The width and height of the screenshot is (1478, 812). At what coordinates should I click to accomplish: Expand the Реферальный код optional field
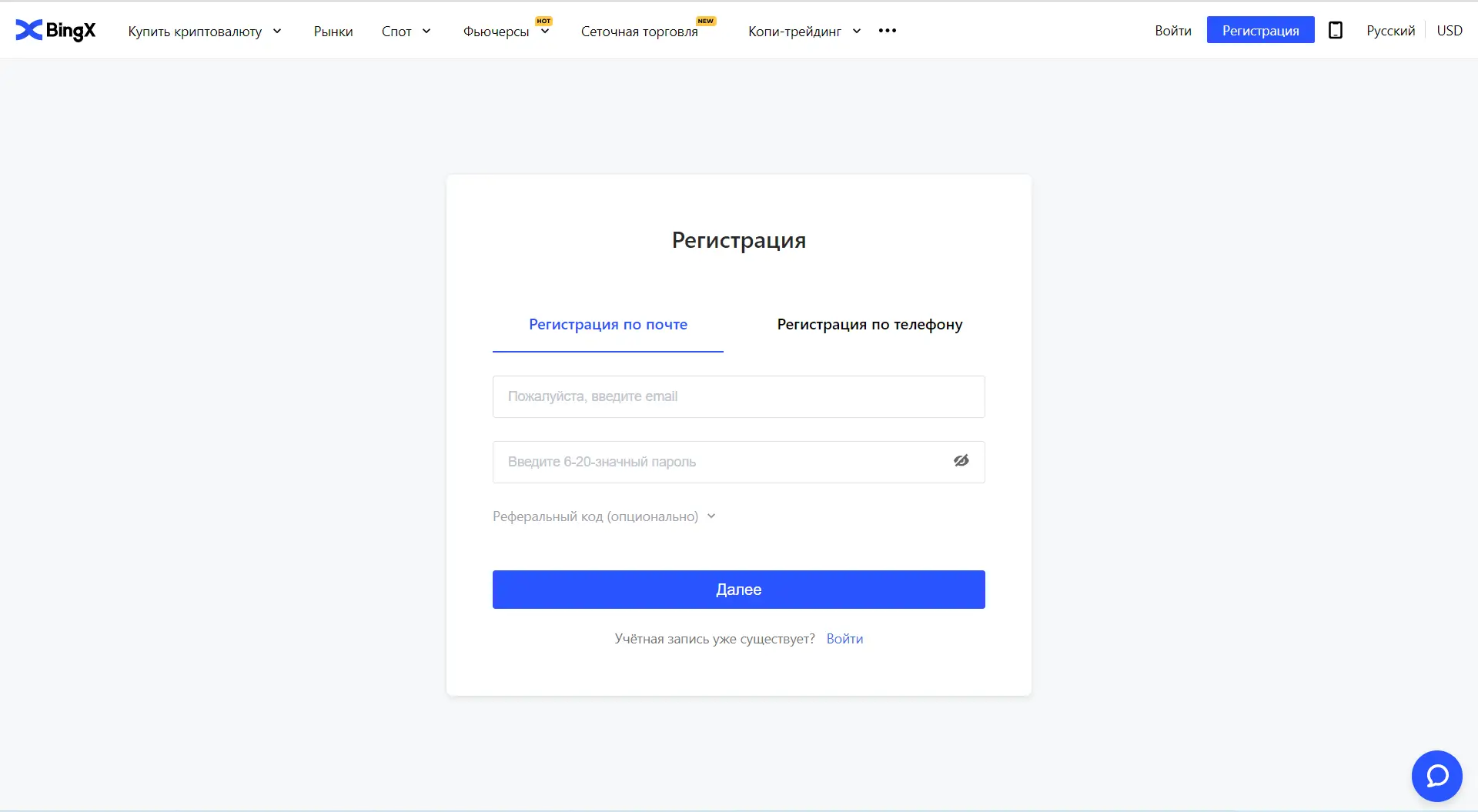(x=604, y=516)
